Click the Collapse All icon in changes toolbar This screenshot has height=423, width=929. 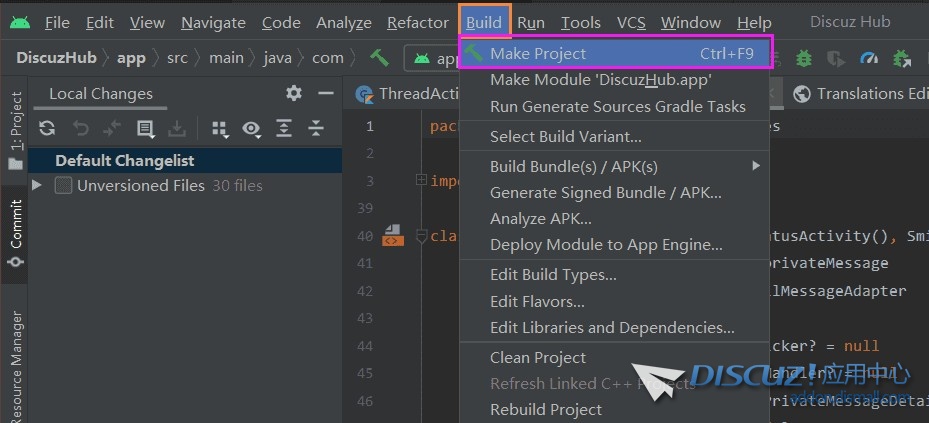(316, 128)
